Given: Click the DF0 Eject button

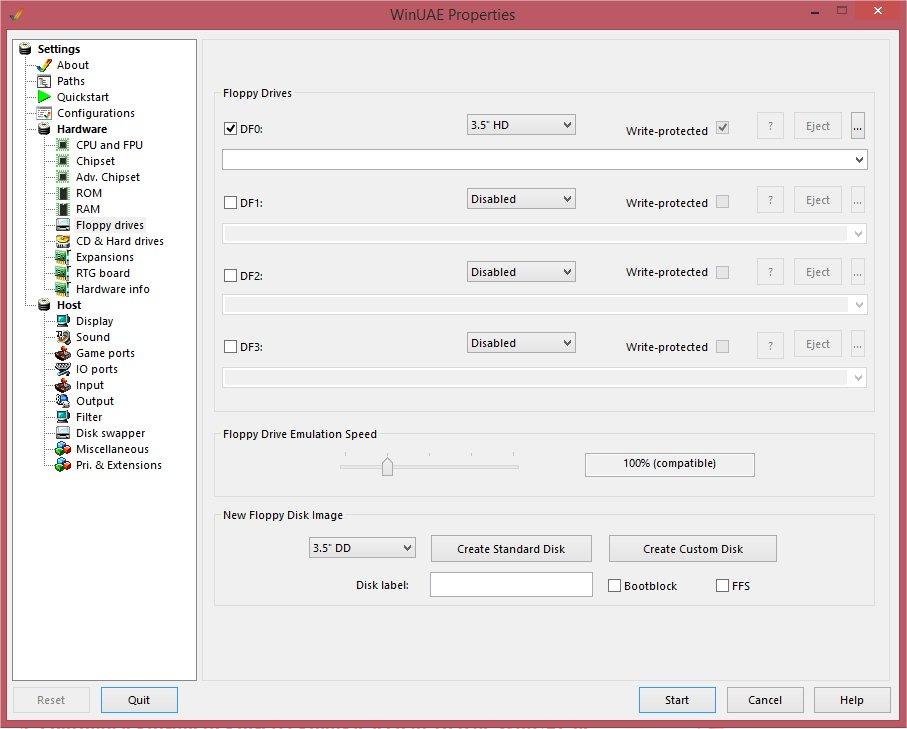Looking at the screenshot, I should (x=817, y=126).
